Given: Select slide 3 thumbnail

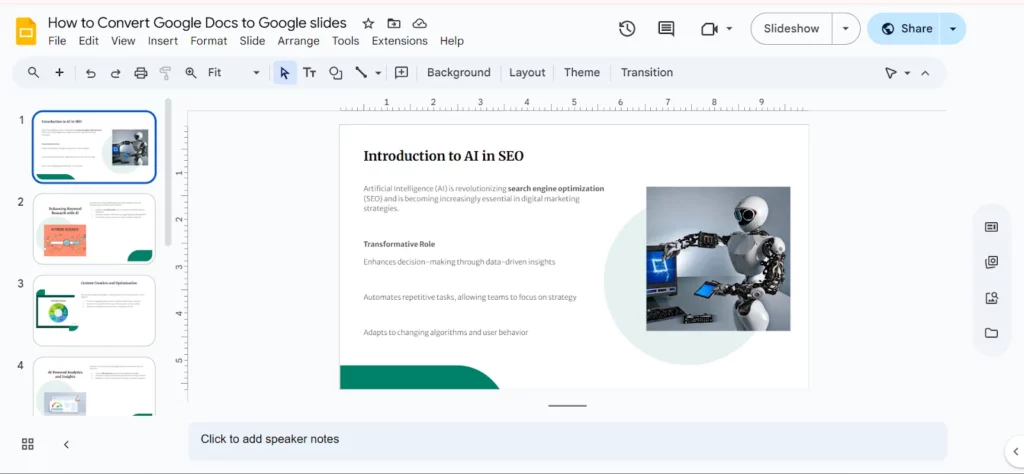Looking at the screenshot, I should click(x=94, y=310).
